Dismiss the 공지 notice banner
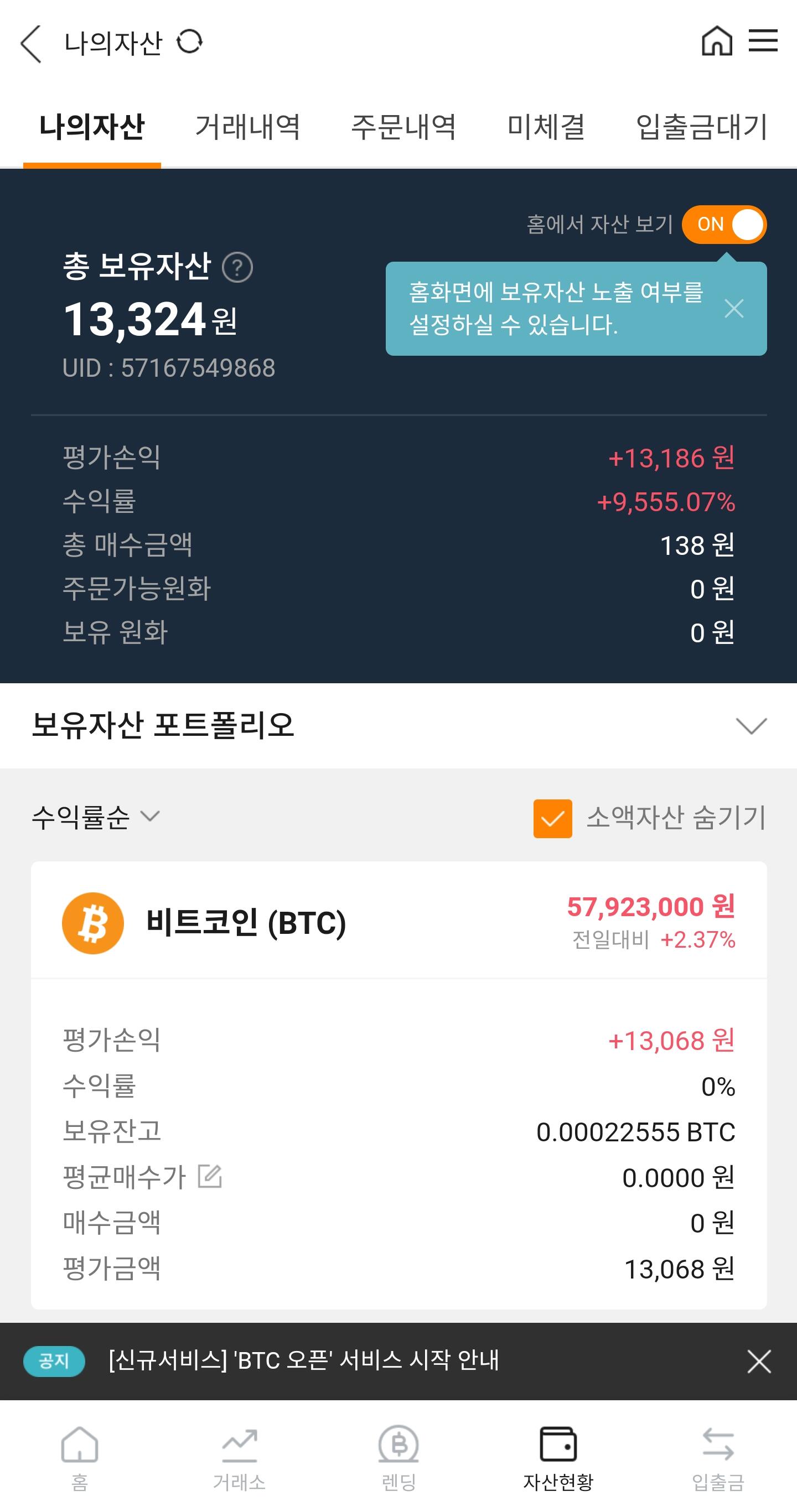The height and width of the screenshot is (1512, 797). pyautogui.click(x=759, y=1361)
